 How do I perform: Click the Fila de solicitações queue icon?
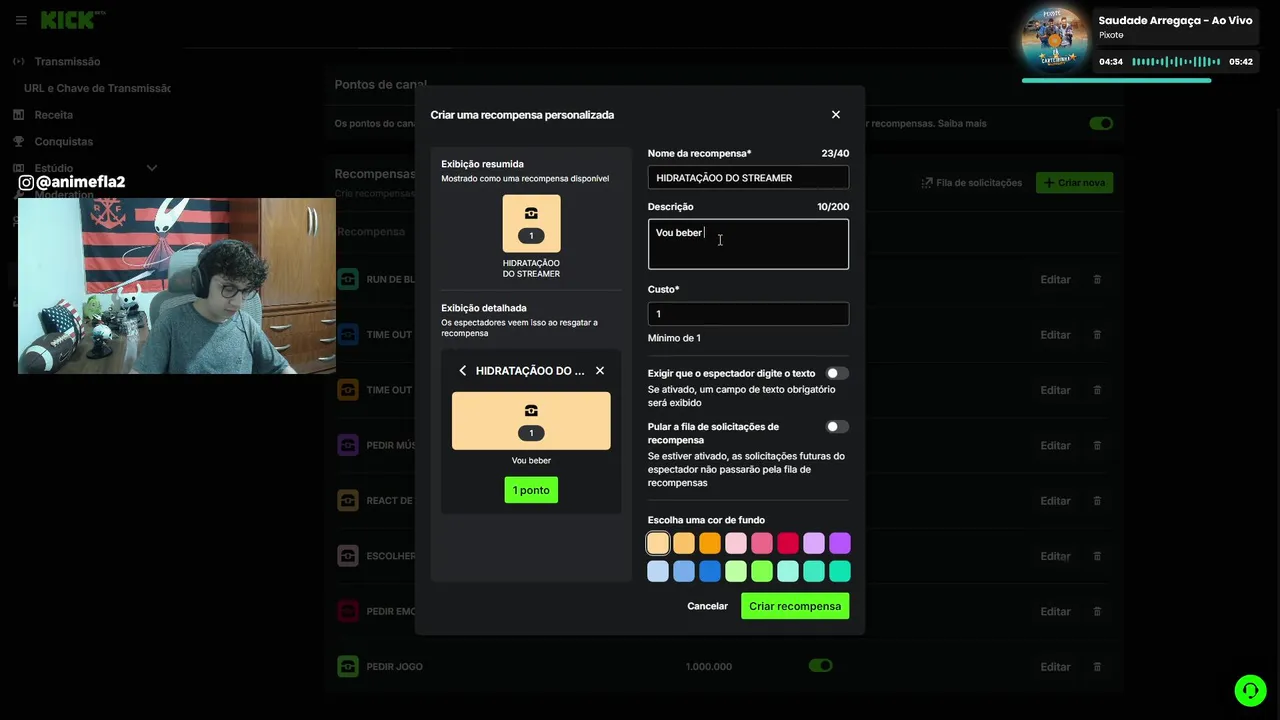(927, 183)
